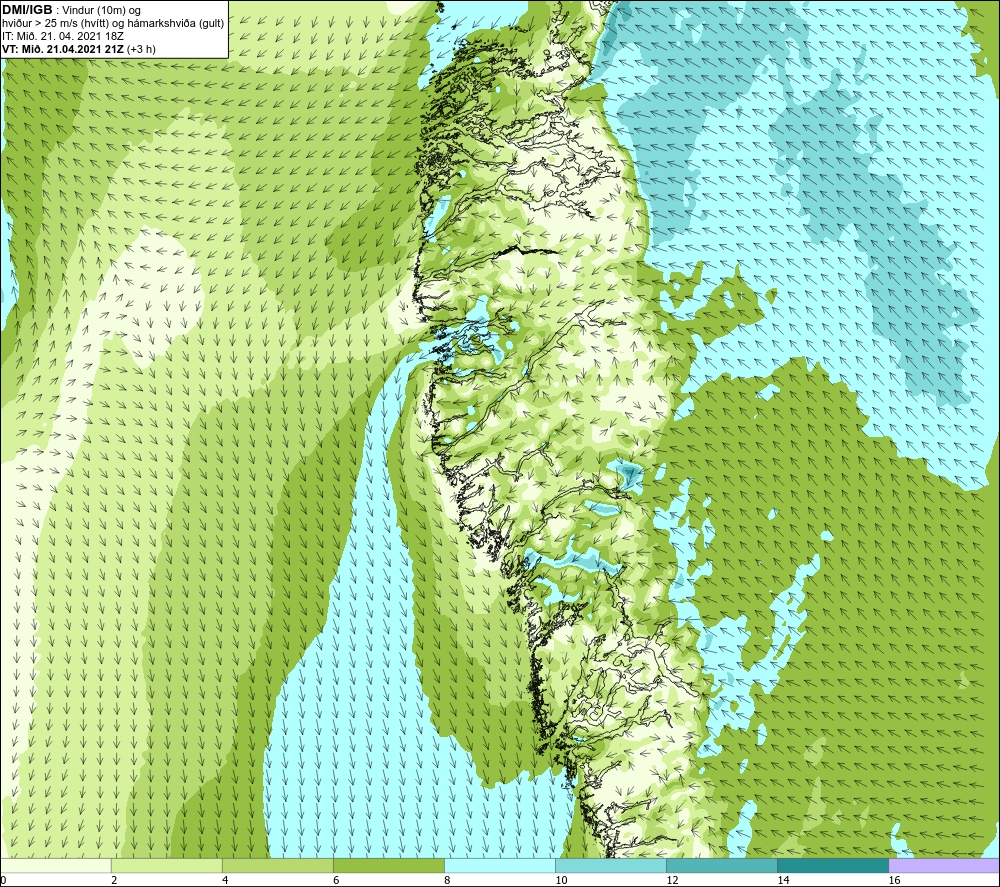The height and width of the screenshot is (887, 1000).
Task: Click the 6–8 m/s dark green swatch
Action: 389,865
